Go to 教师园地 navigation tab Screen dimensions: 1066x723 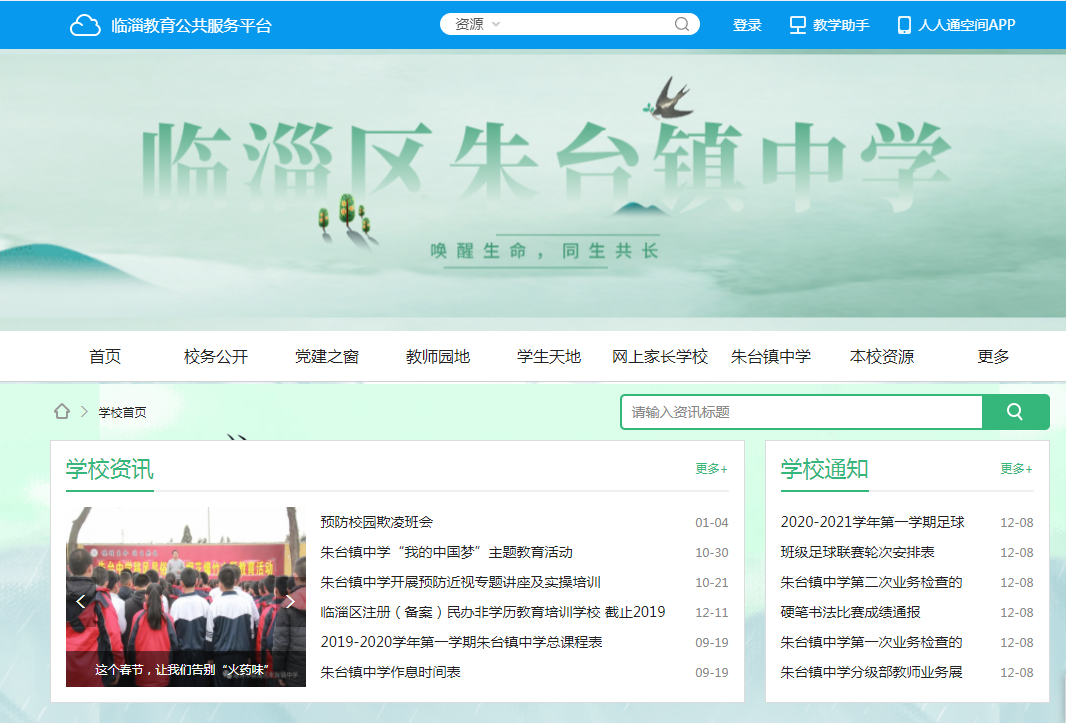(x=437, y=357)
